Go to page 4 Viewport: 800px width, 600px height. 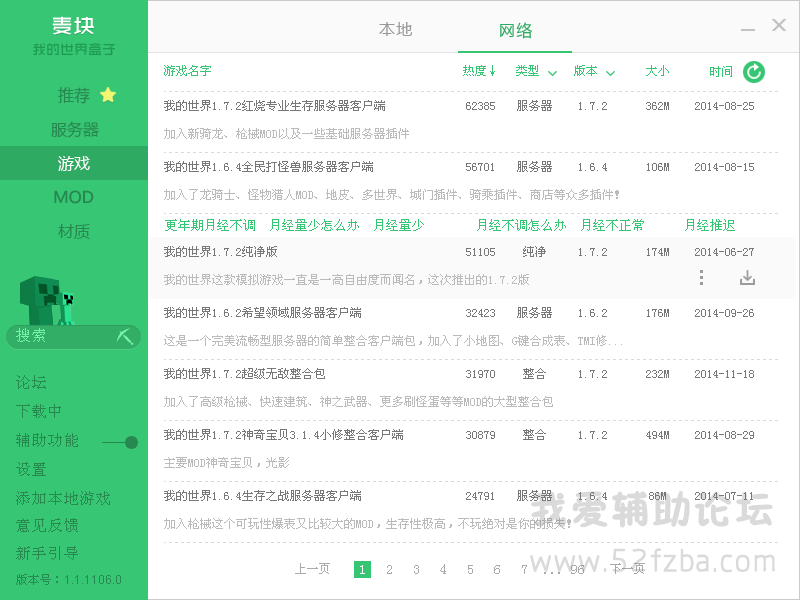click(x=443, y=569)
